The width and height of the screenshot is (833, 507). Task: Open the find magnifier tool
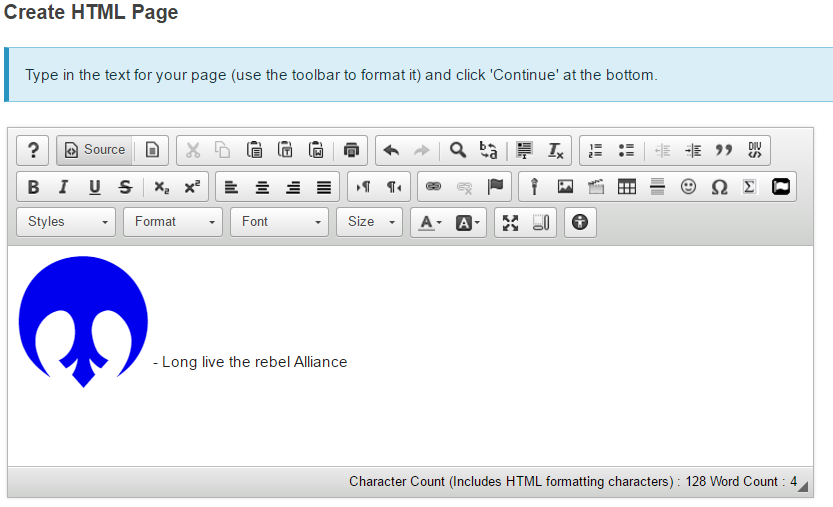click(457, 150)
